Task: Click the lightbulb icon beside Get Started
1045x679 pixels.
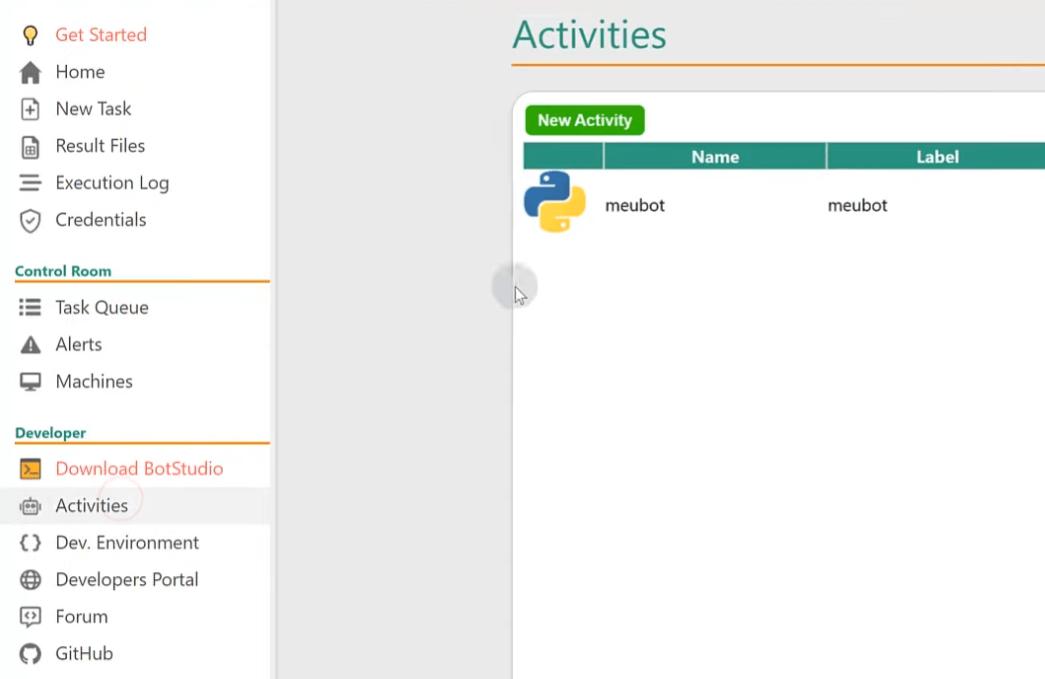Action: coord(30,35)
